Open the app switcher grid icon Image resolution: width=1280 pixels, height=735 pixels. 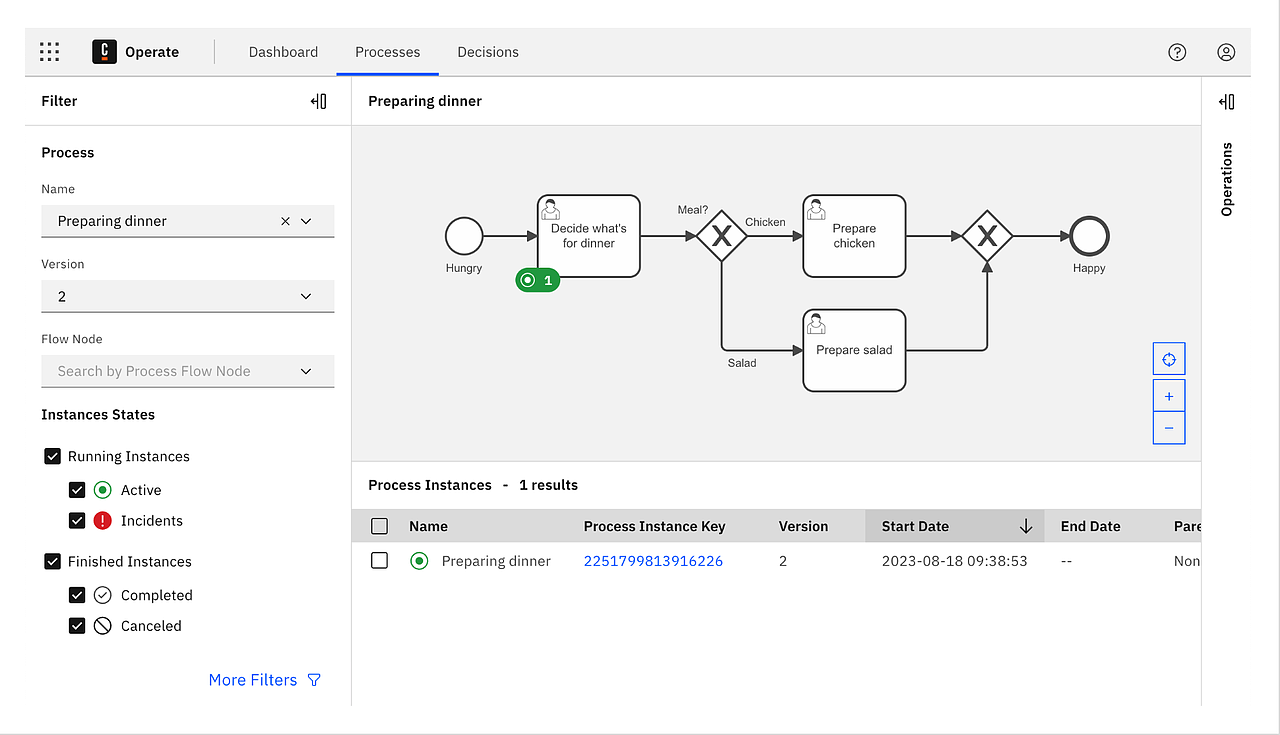coord(49,52)
